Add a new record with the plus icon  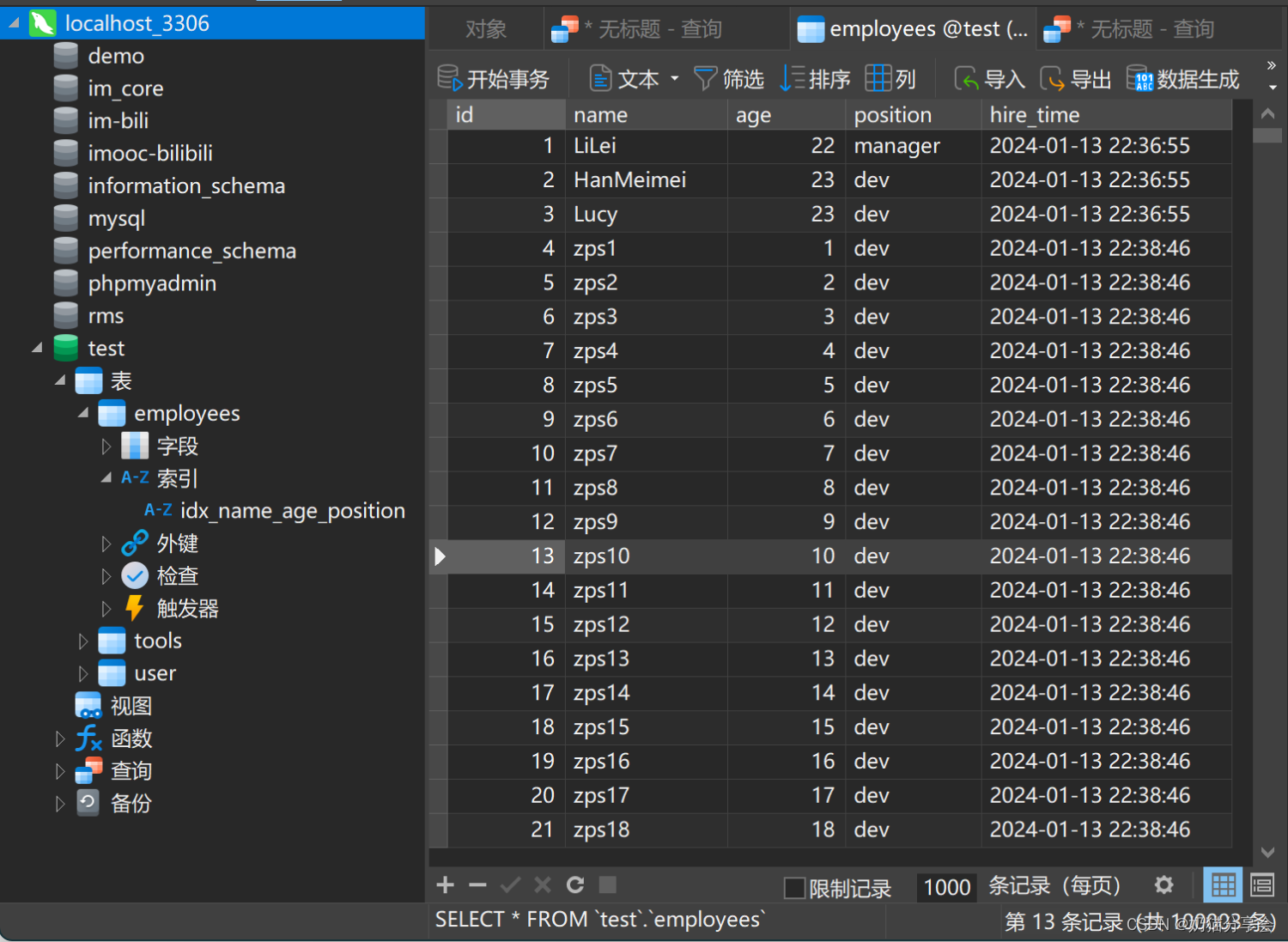click(x=445, y=884)
